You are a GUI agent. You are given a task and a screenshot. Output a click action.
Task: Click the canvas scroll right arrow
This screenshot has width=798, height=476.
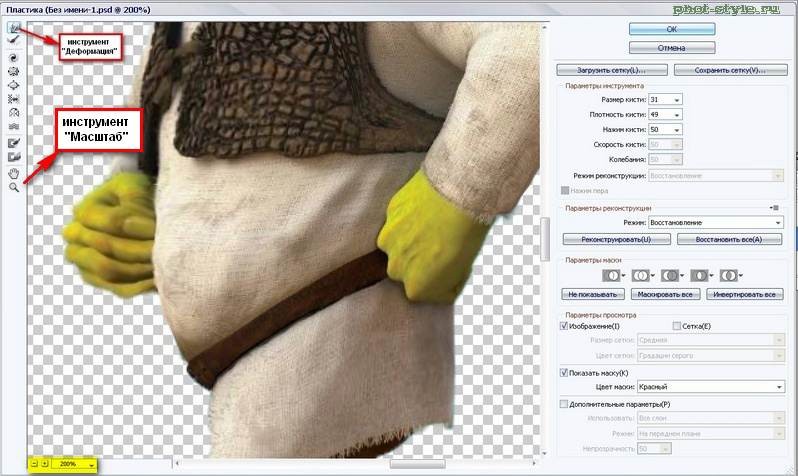(534, 463)
